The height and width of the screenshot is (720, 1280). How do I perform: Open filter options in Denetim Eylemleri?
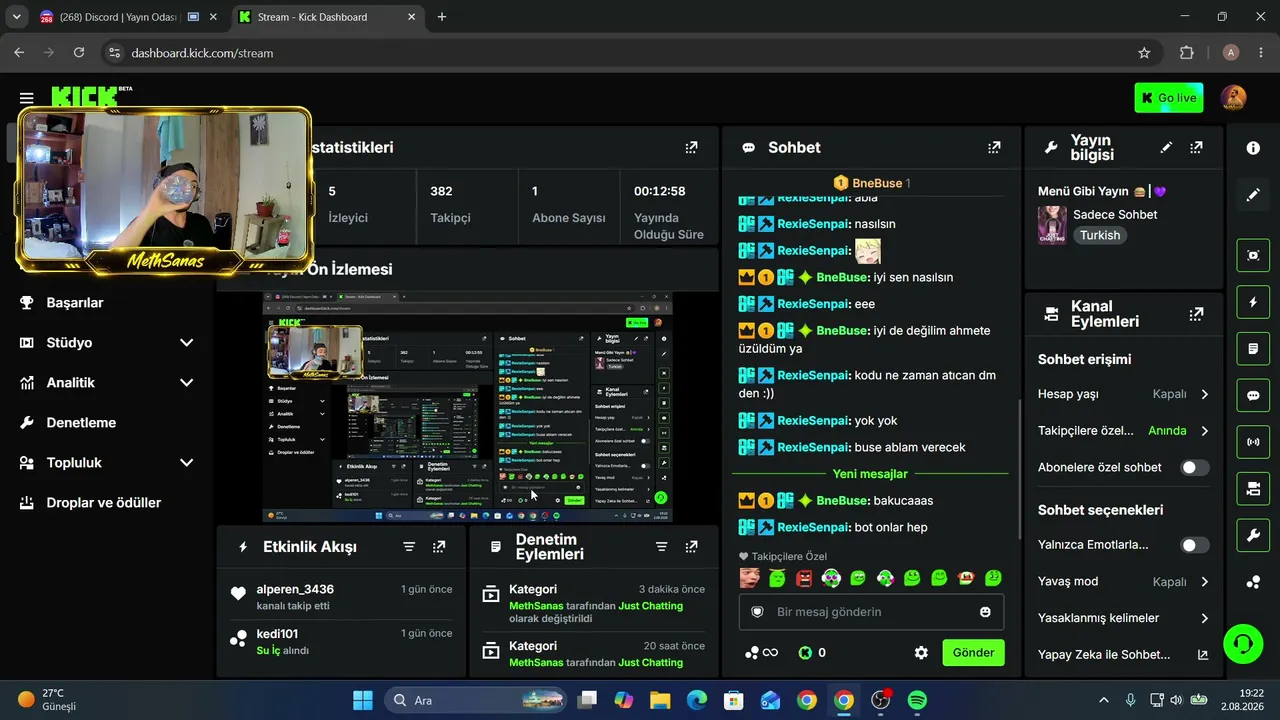(661, 547)
